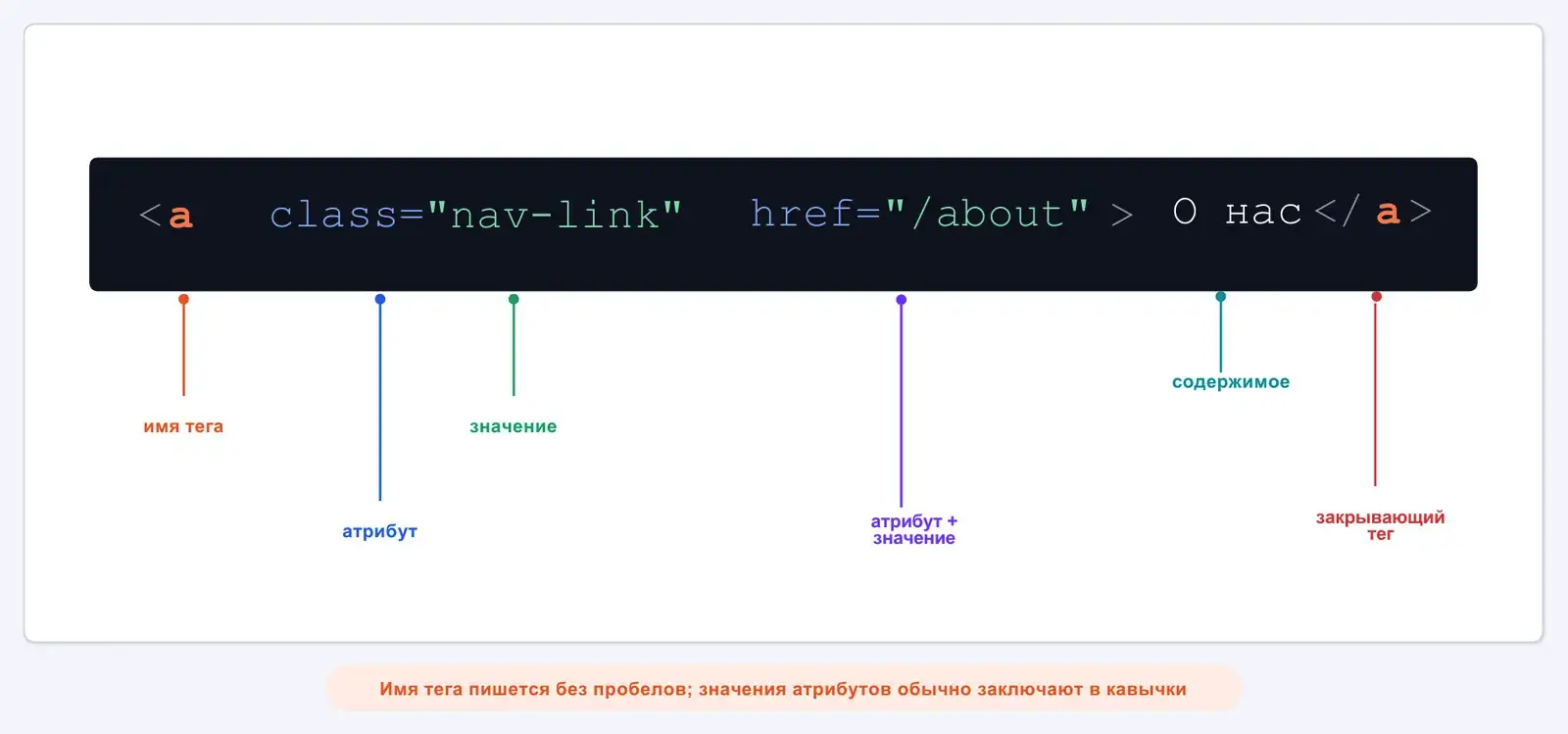Click the teal 'содержимое' label
Viewport: 1568px width, 734px height.
[1231, 382]
